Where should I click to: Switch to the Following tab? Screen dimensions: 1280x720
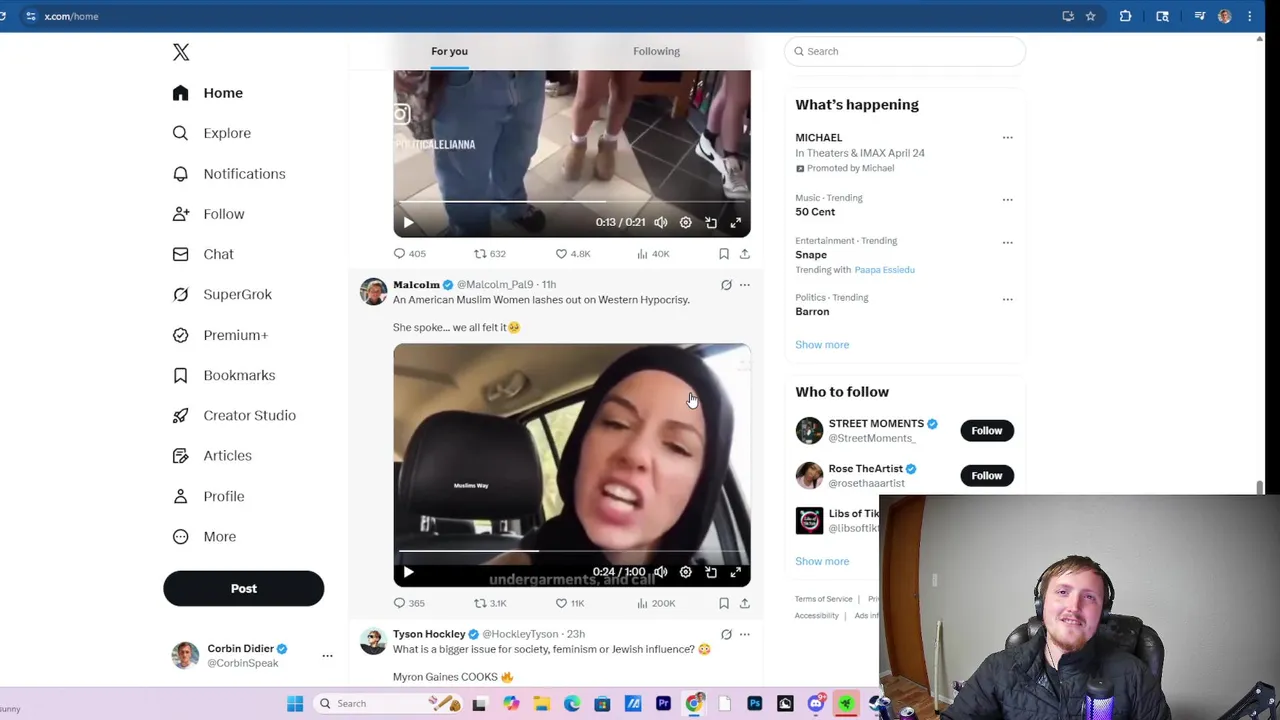coord(656,51)
